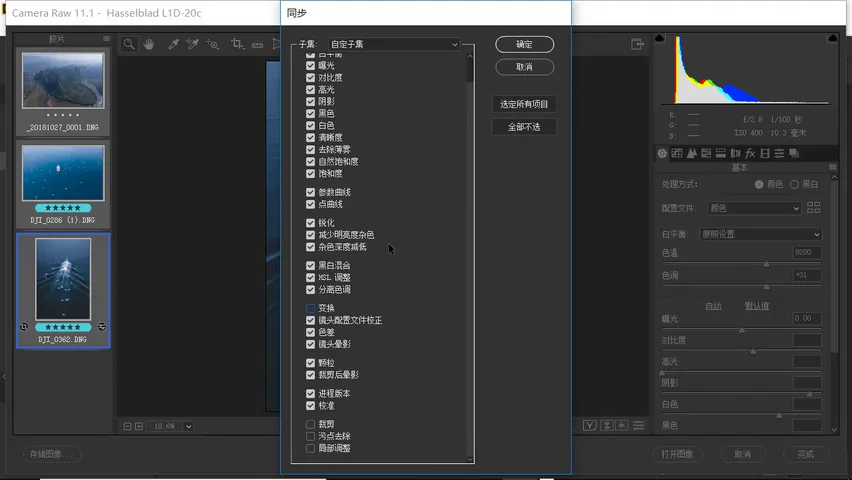Click the 完成 button
852x480 pixels.
(805, 454)
